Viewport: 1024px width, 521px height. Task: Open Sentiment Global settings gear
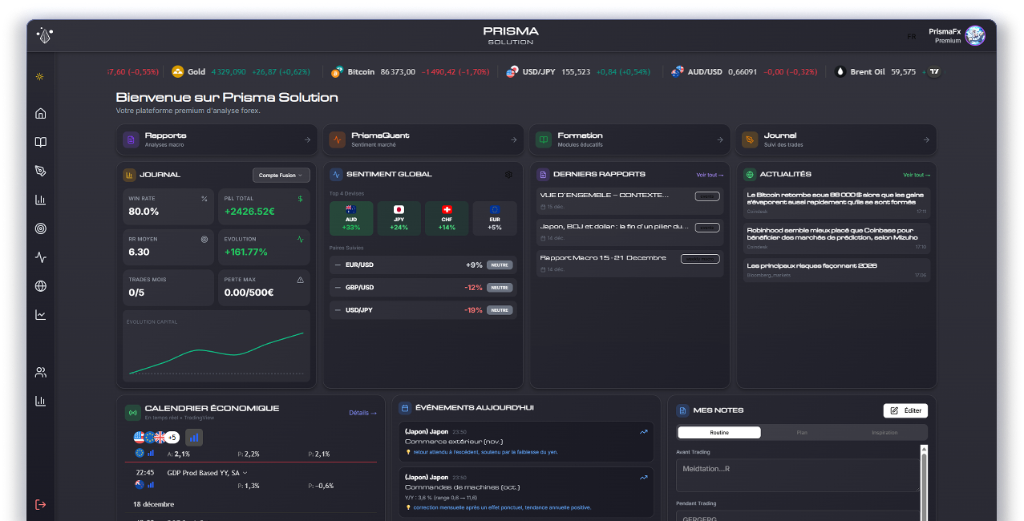pyautogui.click(x=508, y=174)
